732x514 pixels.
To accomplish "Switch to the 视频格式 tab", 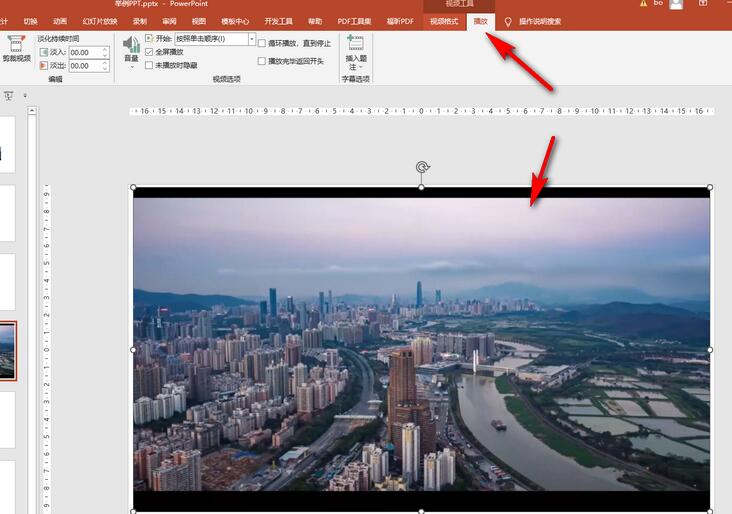I will coord(443,21).
